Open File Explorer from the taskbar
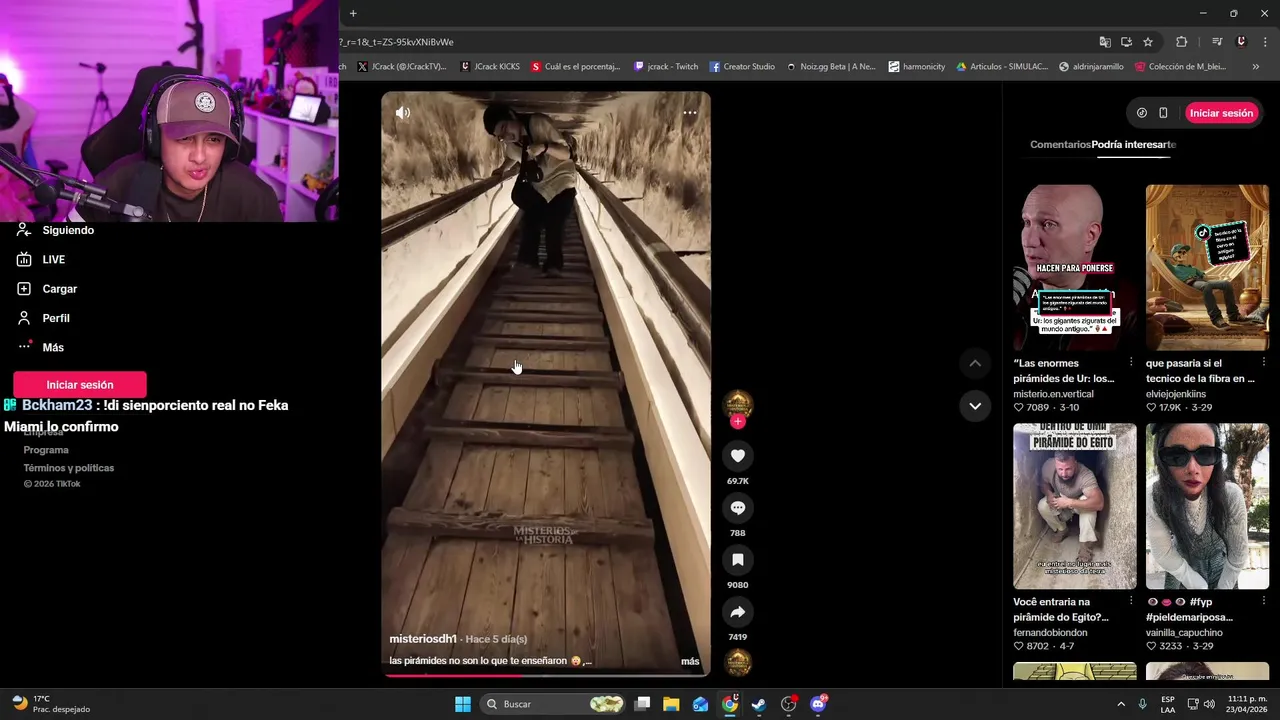Screen dimensions: 1280x720 click(671, 704)
